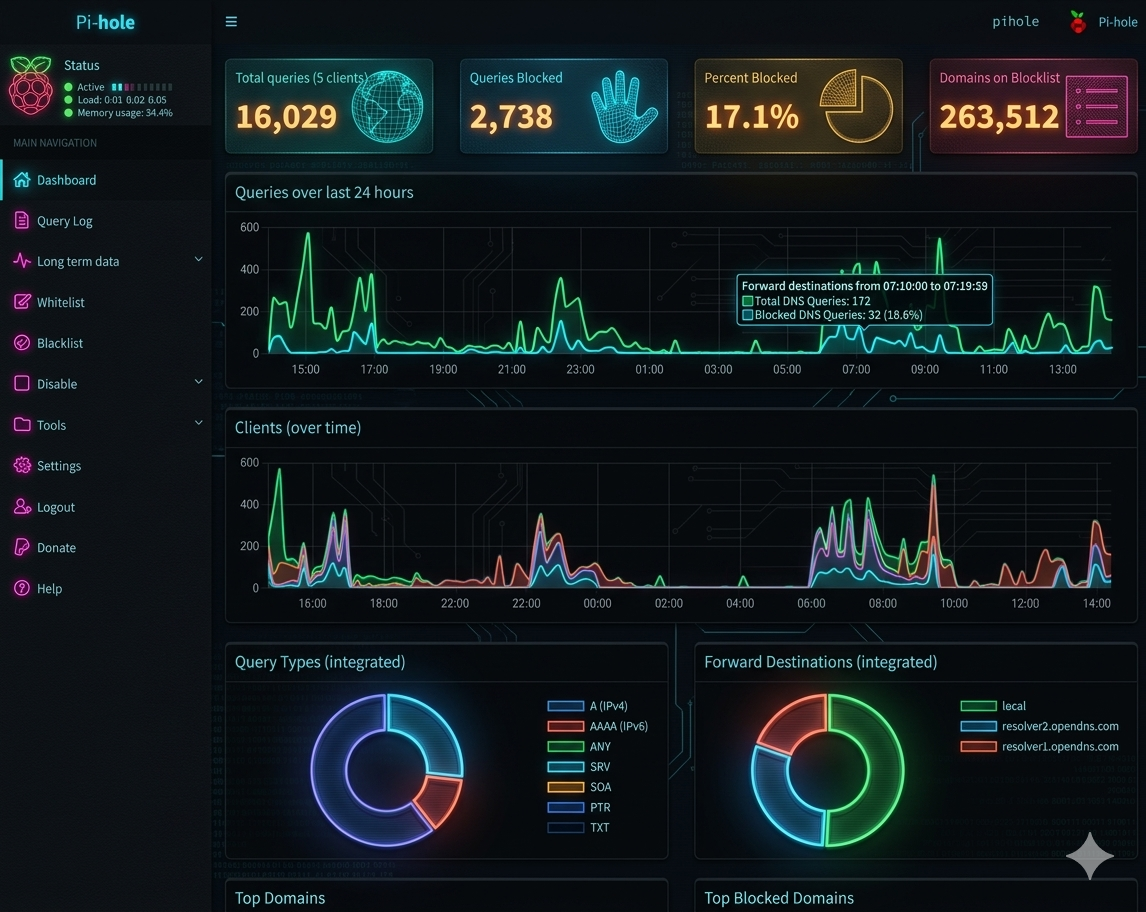Open the Help page
This screenshot has height=912, width=1146.
[x=50, y=589]
